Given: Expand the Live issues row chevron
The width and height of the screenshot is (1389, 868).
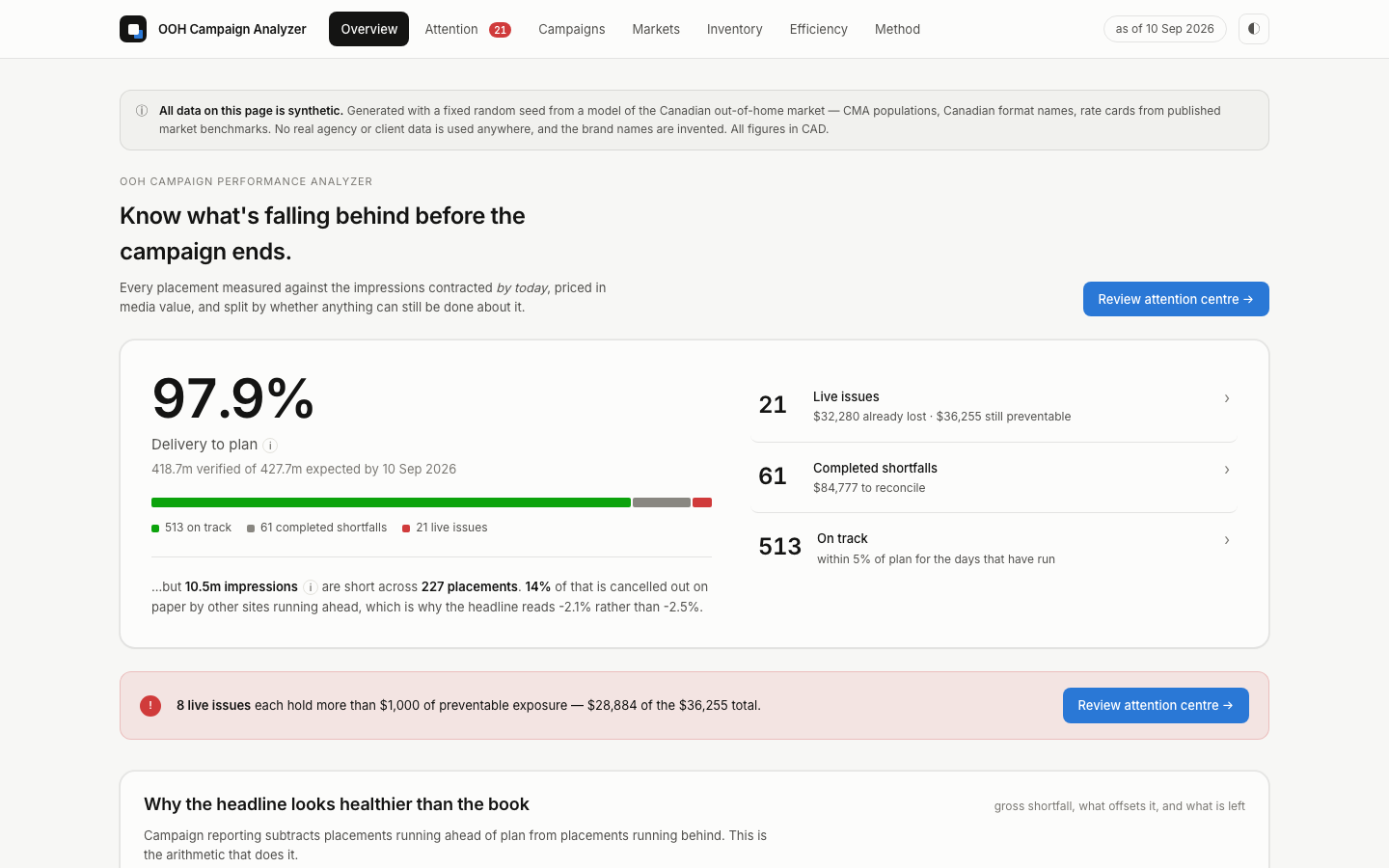Looking at the screenshot, I should click(x=1227, y=398).
